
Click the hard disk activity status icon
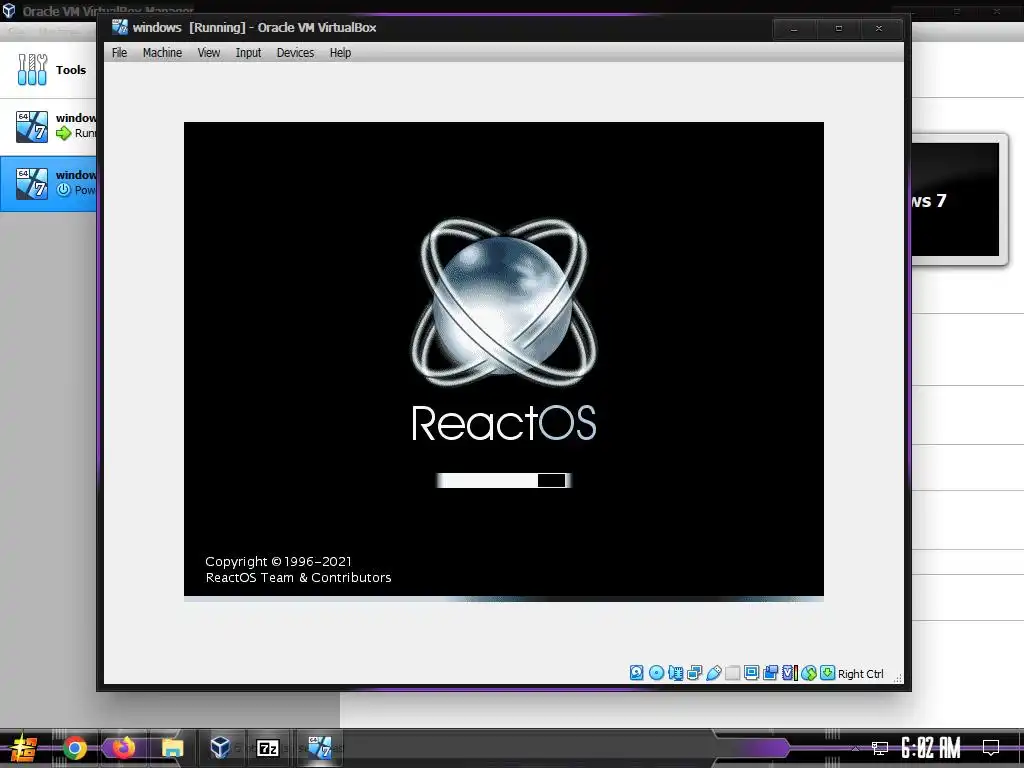[637, 673]
